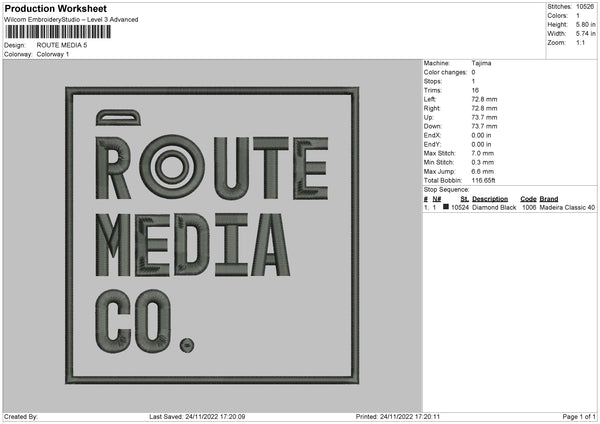Screen dimensions: 600x424
Task: Click the St. column header
Action: point(465,199)
